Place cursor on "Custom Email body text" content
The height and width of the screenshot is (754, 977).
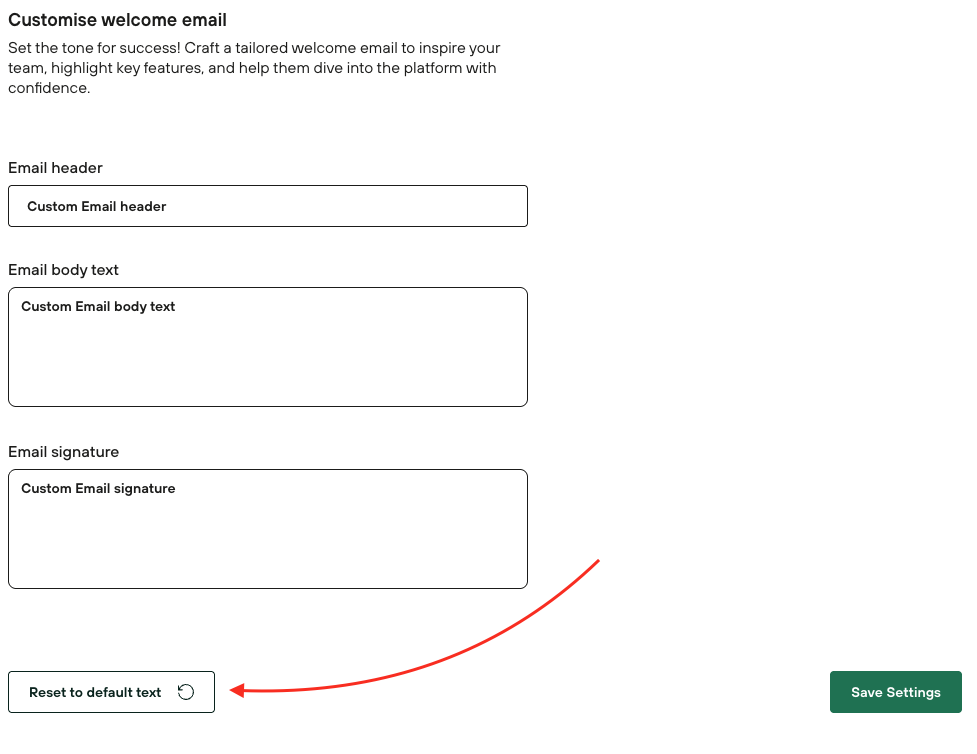click(x=98, y=307)
